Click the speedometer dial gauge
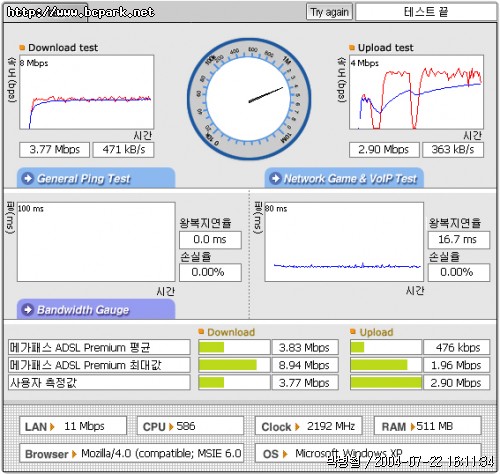 pos(249,99)
